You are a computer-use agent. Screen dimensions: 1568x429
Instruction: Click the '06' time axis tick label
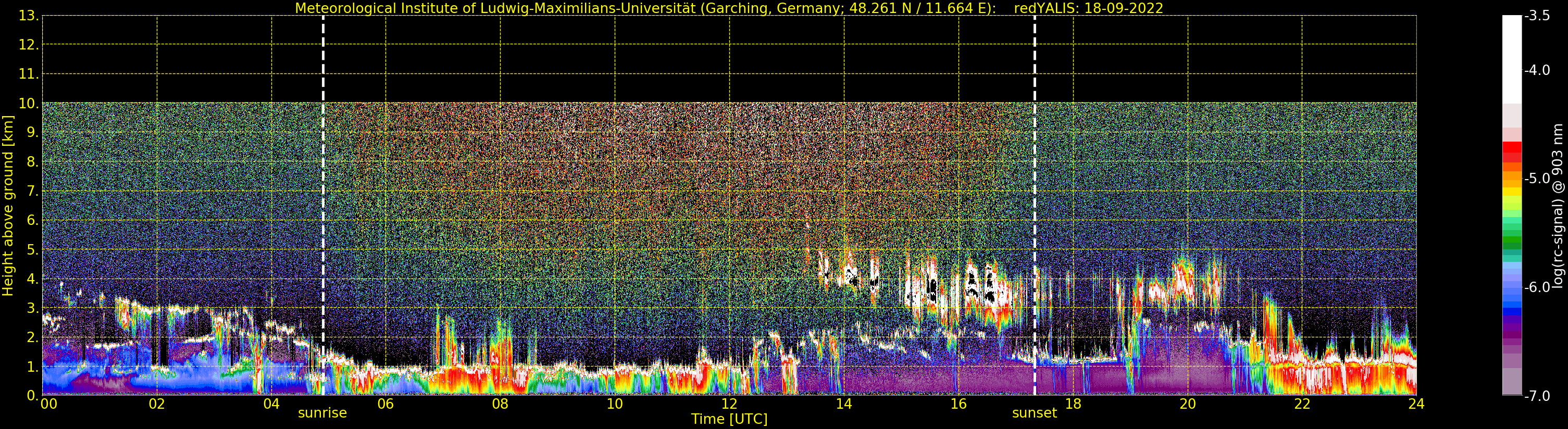point(386,404)
